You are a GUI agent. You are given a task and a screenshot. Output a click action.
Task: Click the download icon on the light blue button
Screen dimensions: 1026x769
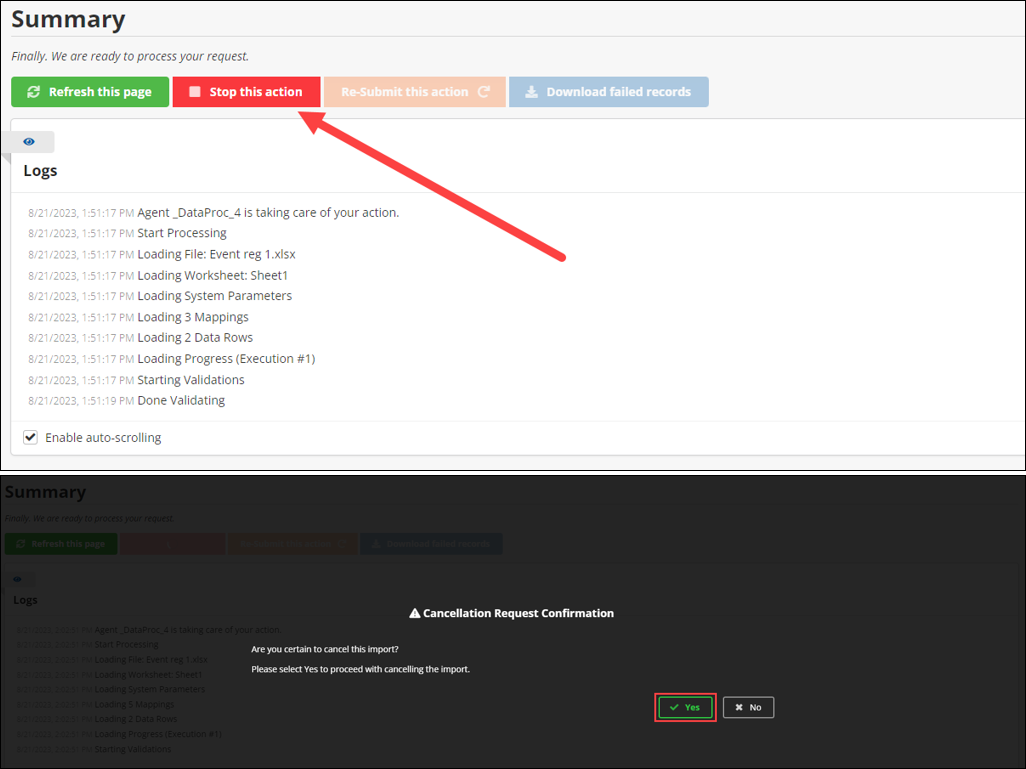point(532,92)
